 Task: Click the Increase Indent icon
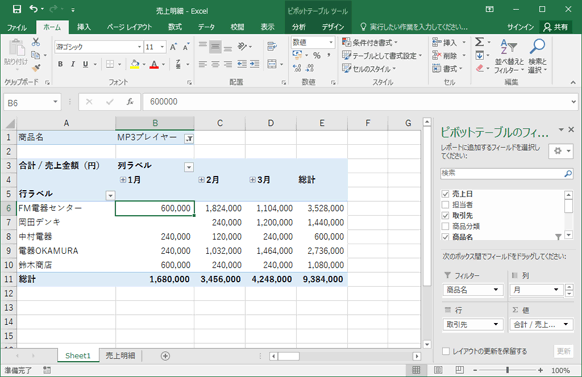click(x=255, y=64)
